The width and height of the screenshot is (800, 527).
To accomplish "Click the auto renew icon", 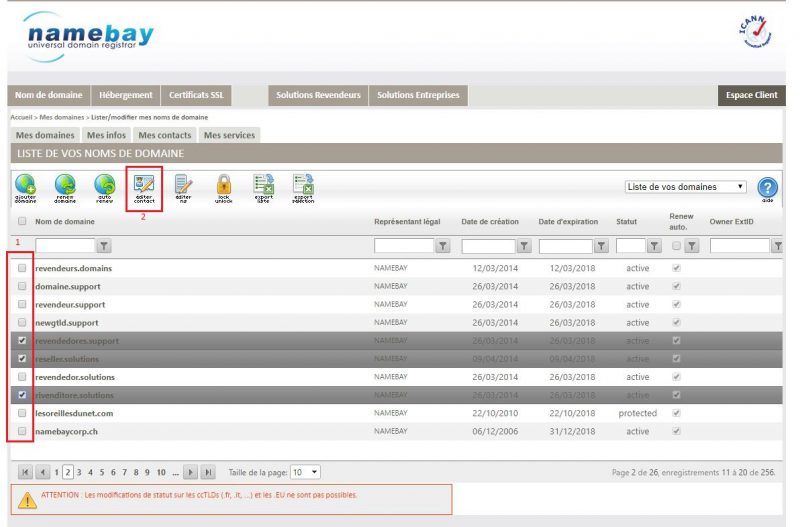I will pyautogui.click(x=105, y=188).
